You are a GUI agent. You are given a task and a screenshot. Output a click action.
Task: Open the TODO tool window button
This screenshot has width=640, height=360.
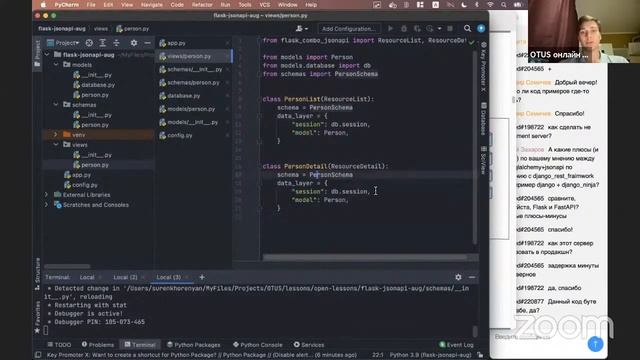(x=60, y=345)
